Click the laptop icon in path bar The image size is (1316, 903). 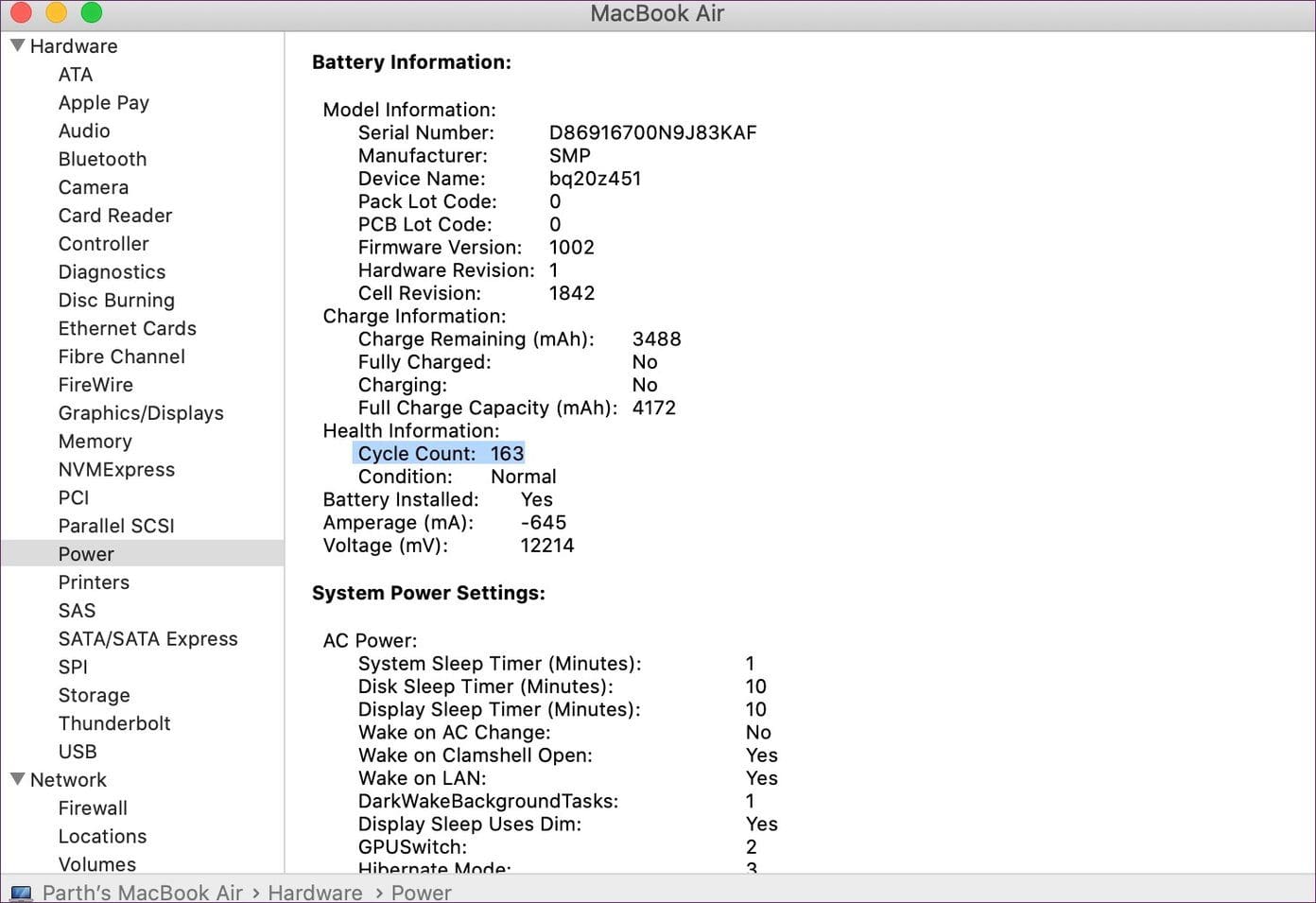click(x=21, y=893)
